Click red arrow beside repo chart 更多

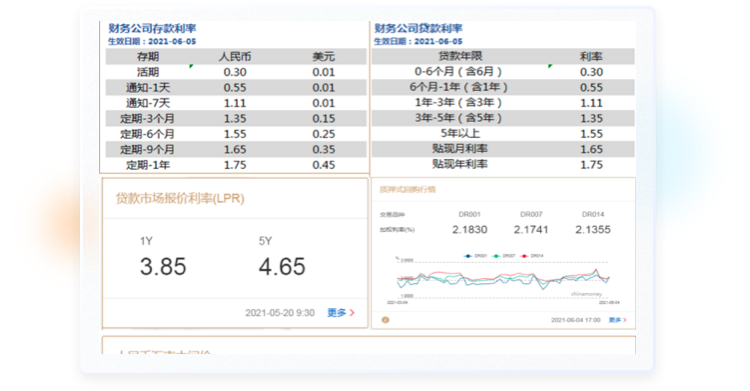625,320
